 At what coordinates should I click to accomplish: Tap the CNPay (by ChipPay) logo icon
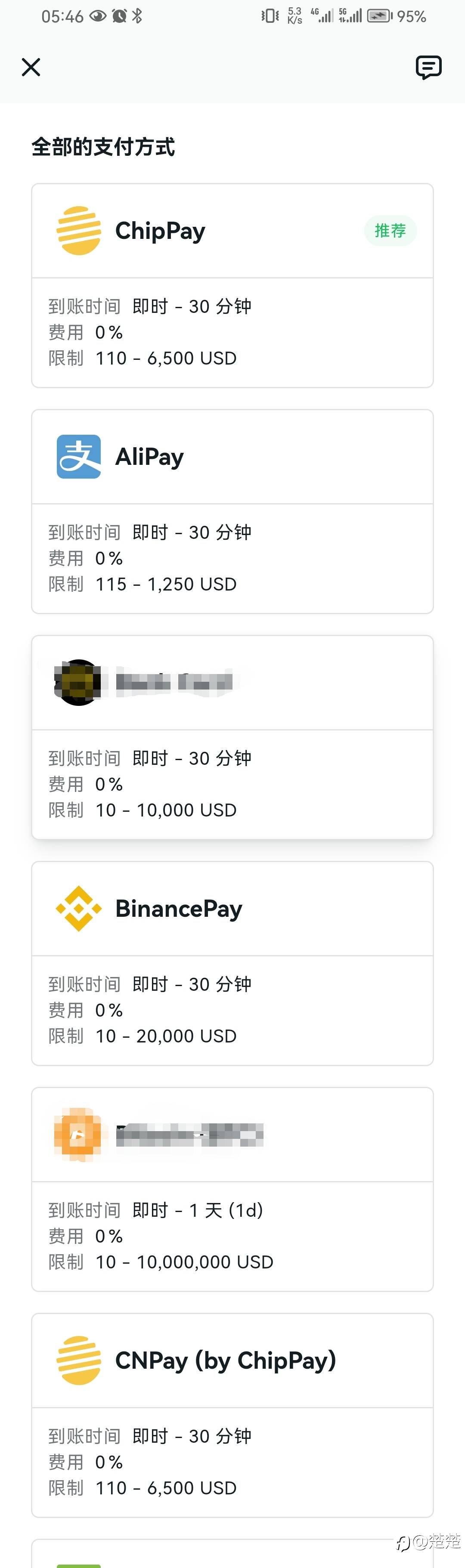(x=78, y=1361)
